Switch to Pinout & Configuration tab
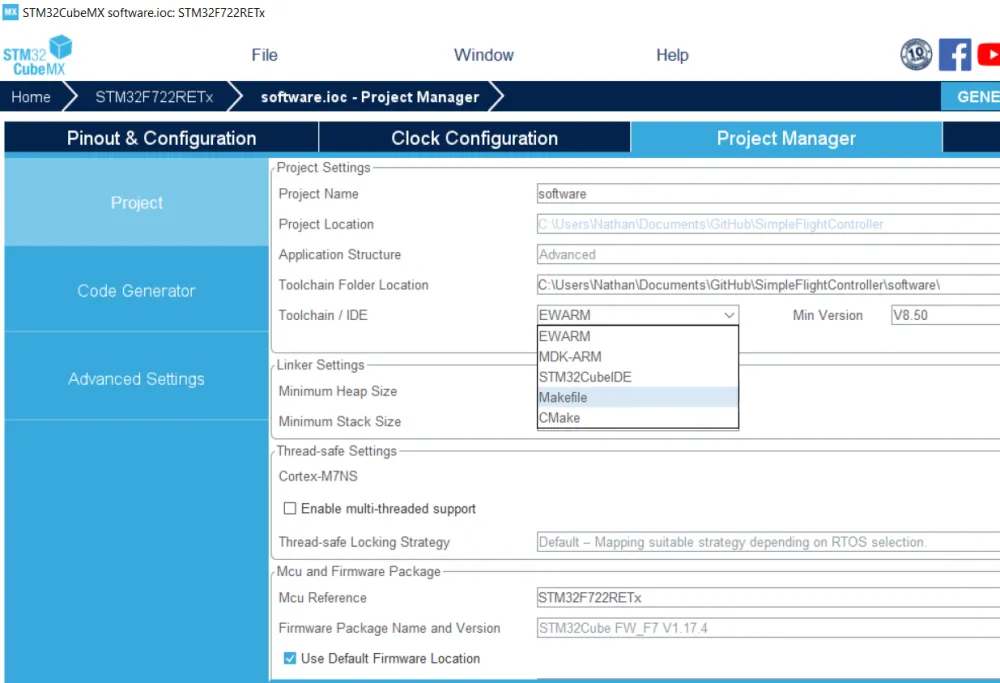1000x683 pixels. (x=161, y=139)
